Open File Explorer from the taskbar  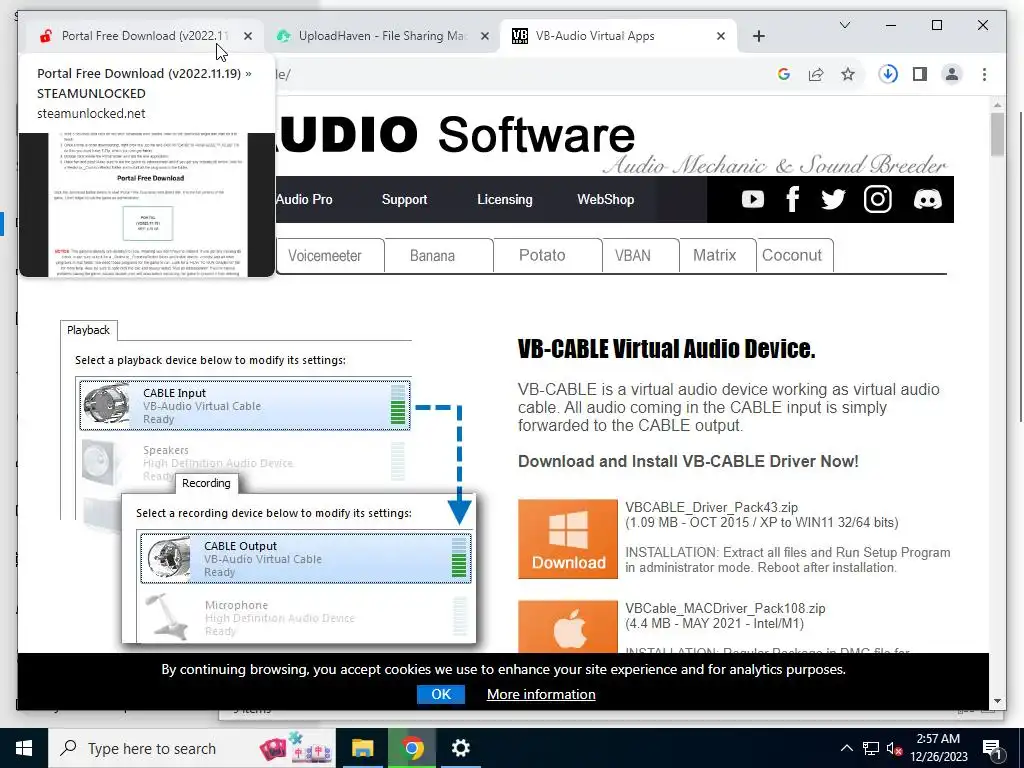pos(362,748)
